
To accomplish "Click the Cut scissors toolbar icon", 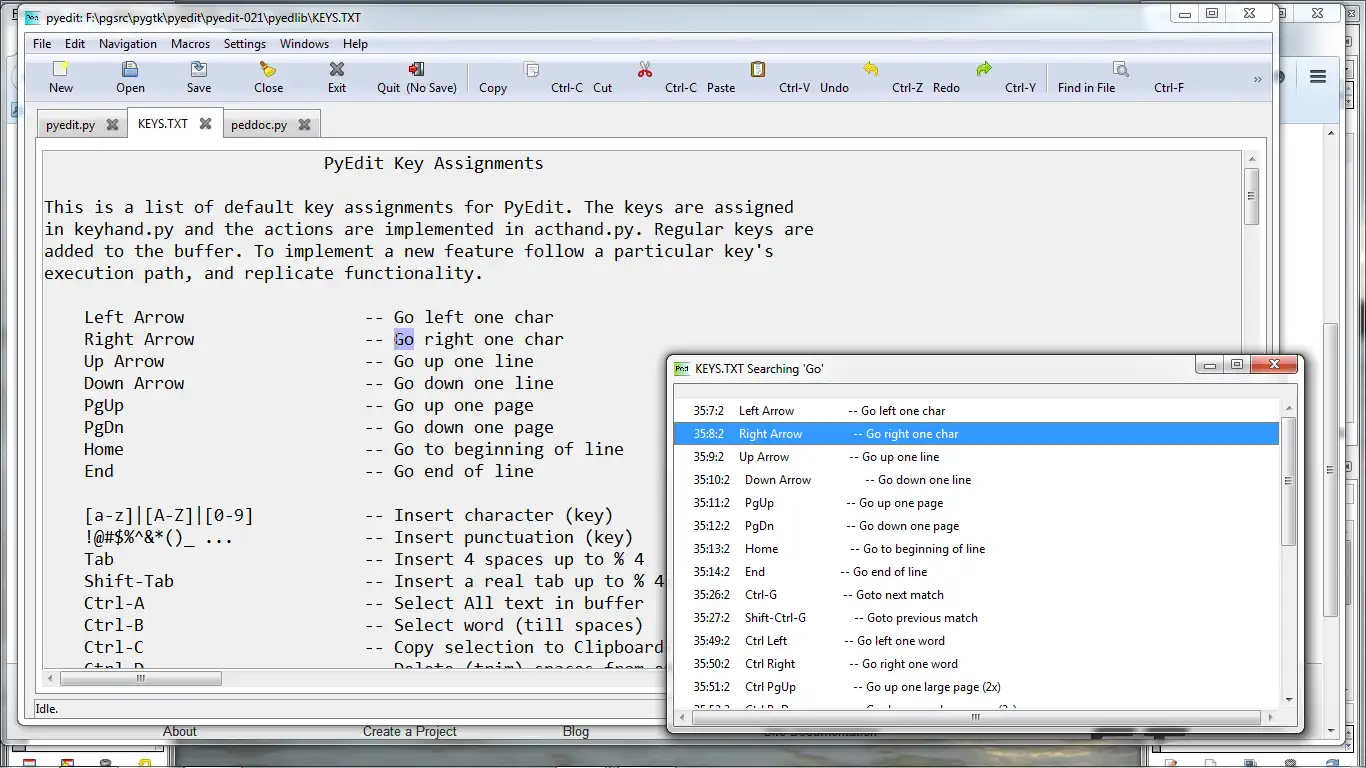I will coord(645,69).
